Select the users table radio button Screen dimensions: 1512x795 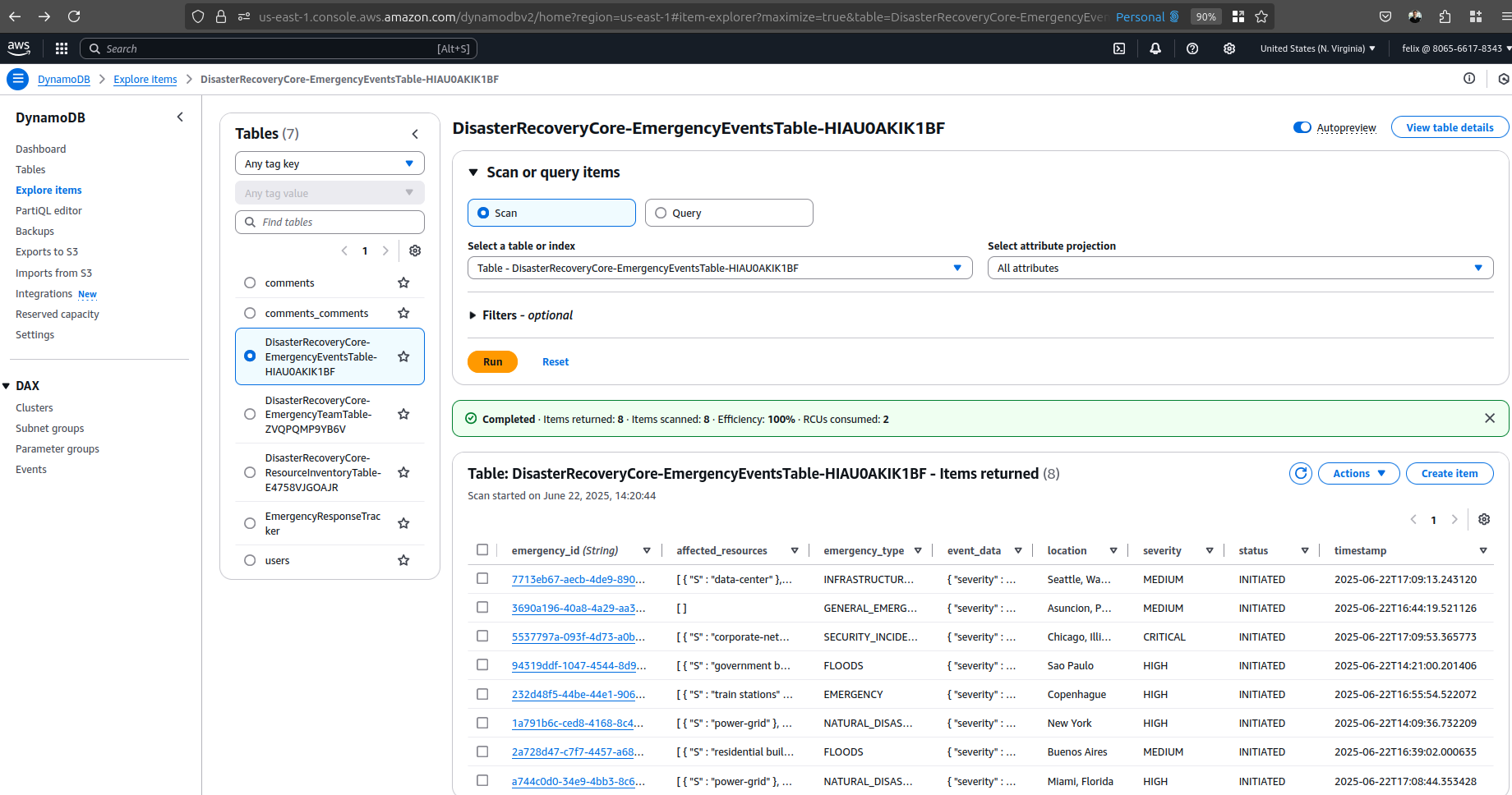click(250, 560)
